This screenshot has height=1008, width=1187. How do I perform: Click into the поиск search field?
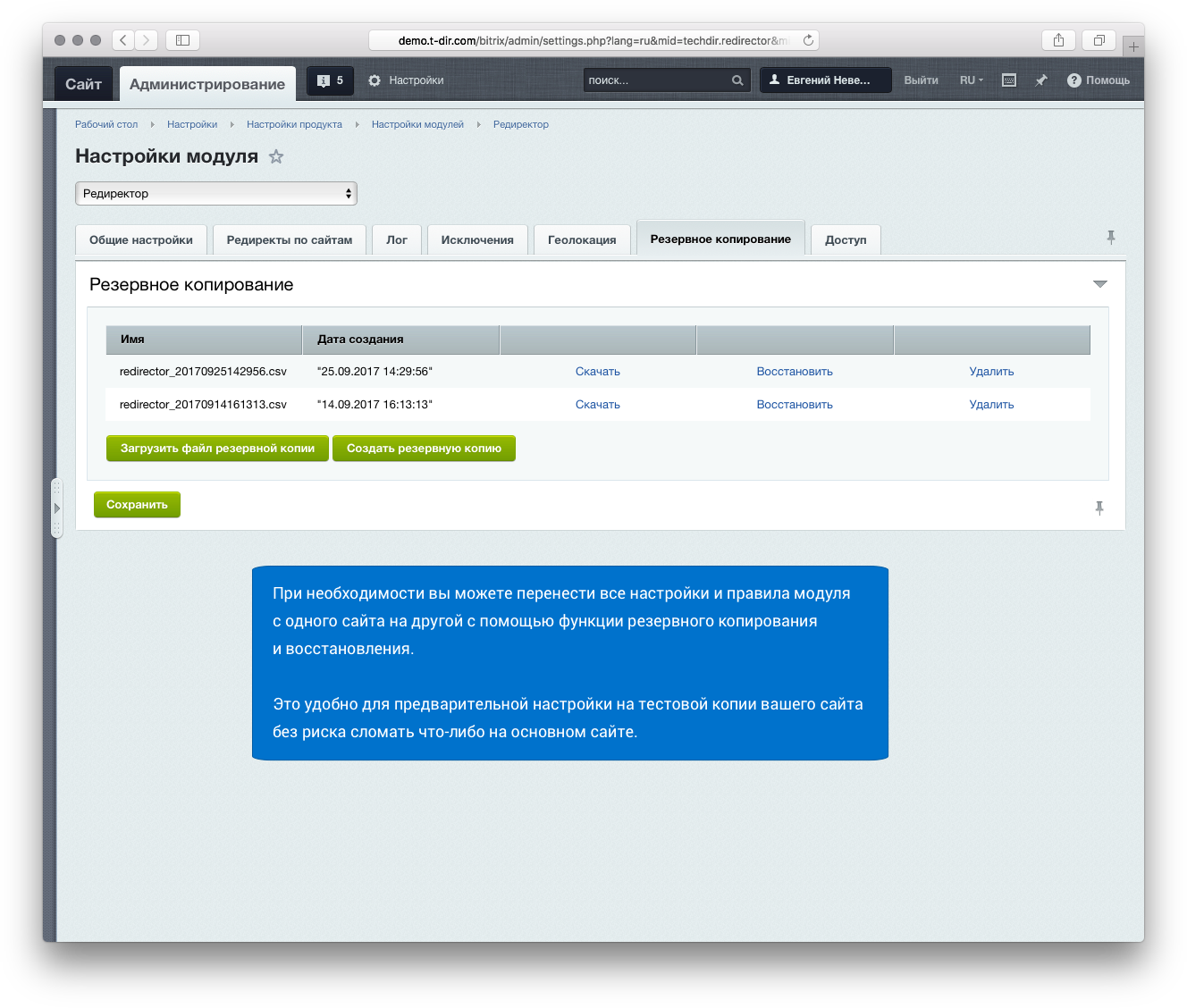(x=657, y=80)
